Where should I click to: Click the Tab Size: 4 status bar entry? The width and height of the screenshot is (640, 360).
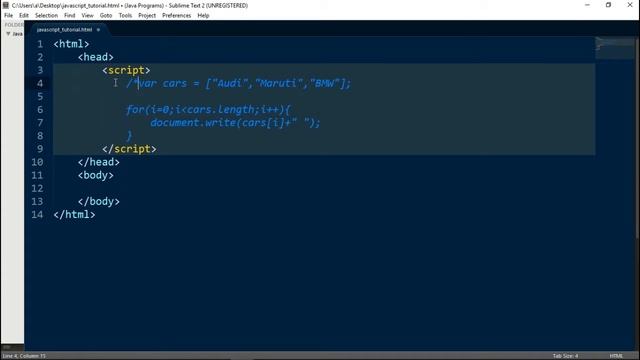565,356
